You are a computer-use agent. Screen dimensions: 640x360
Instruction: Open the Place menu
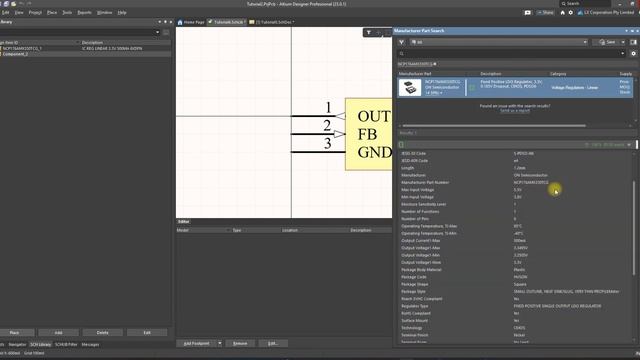52,13
